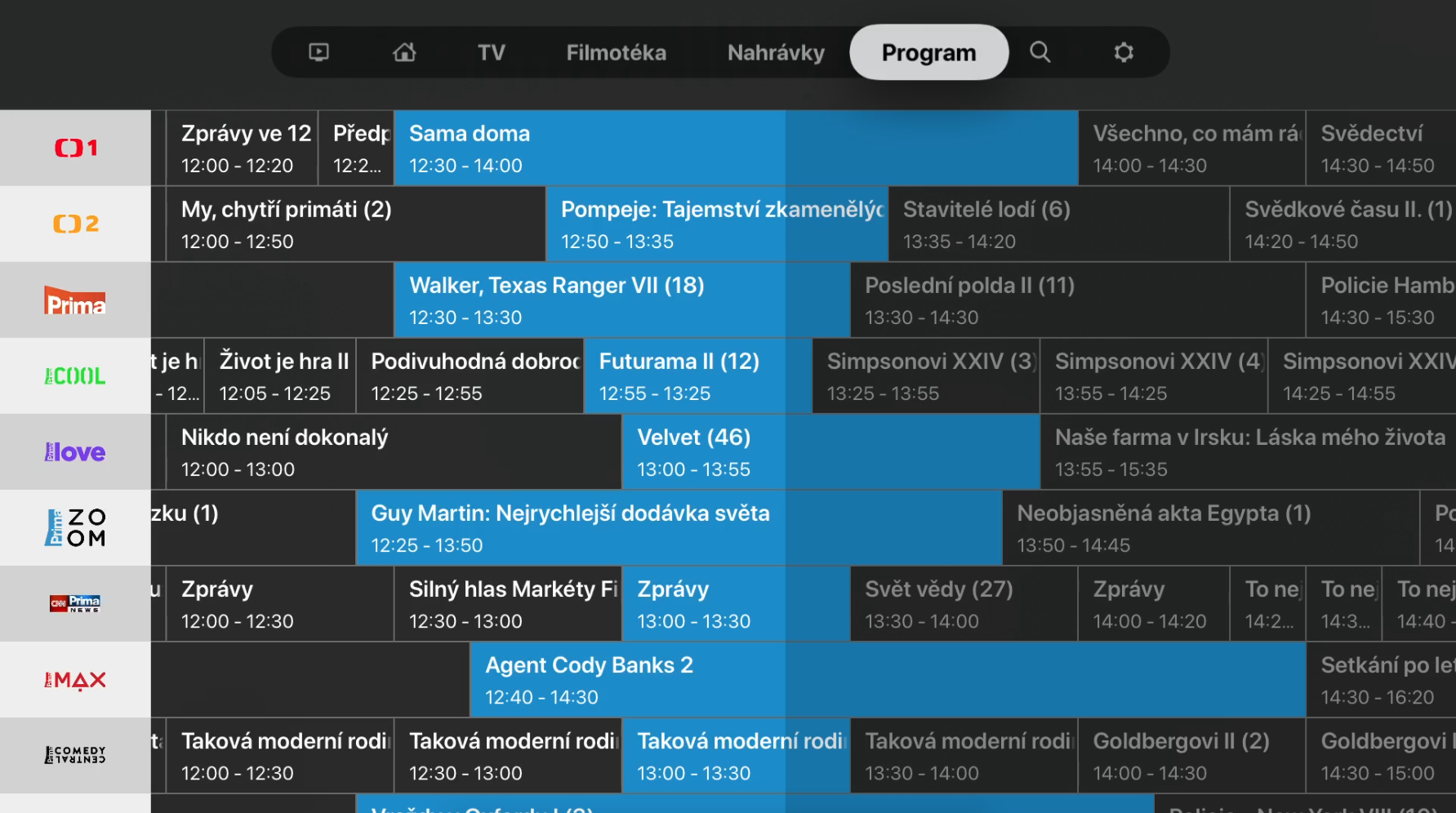Switch to the TV tab
The height and width of the screenshot is (813, 1456).
(x=492, y=52)
